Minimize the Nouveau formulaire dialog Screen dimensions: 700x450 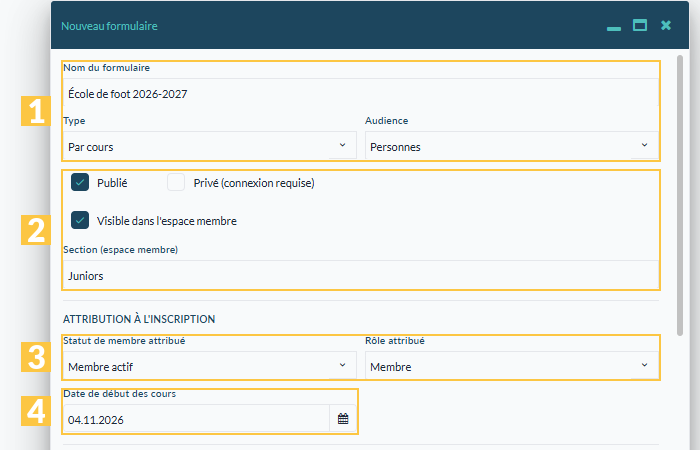(614, 29)
